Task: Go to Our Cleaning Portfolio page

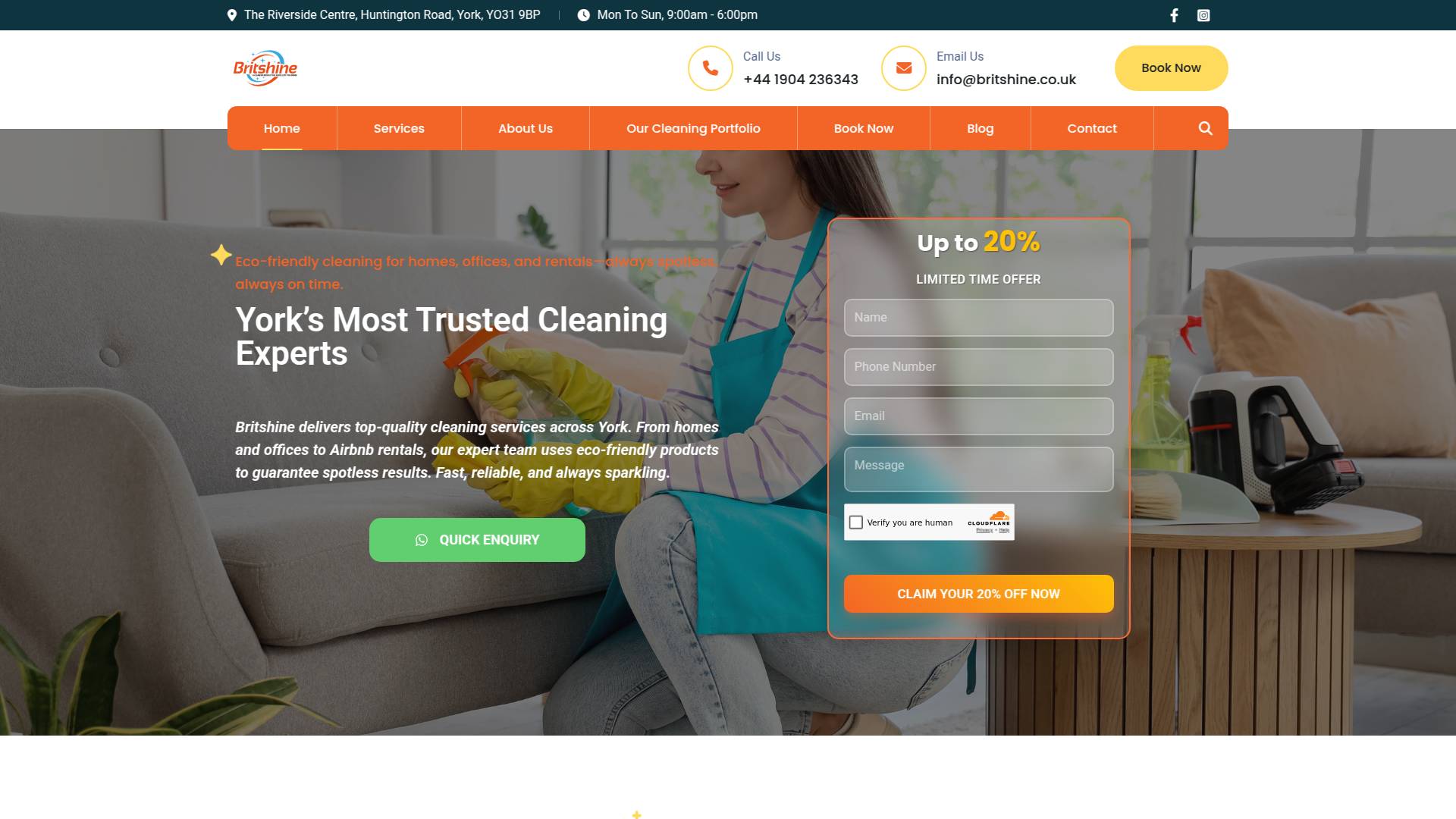Action: coord(693,128)
